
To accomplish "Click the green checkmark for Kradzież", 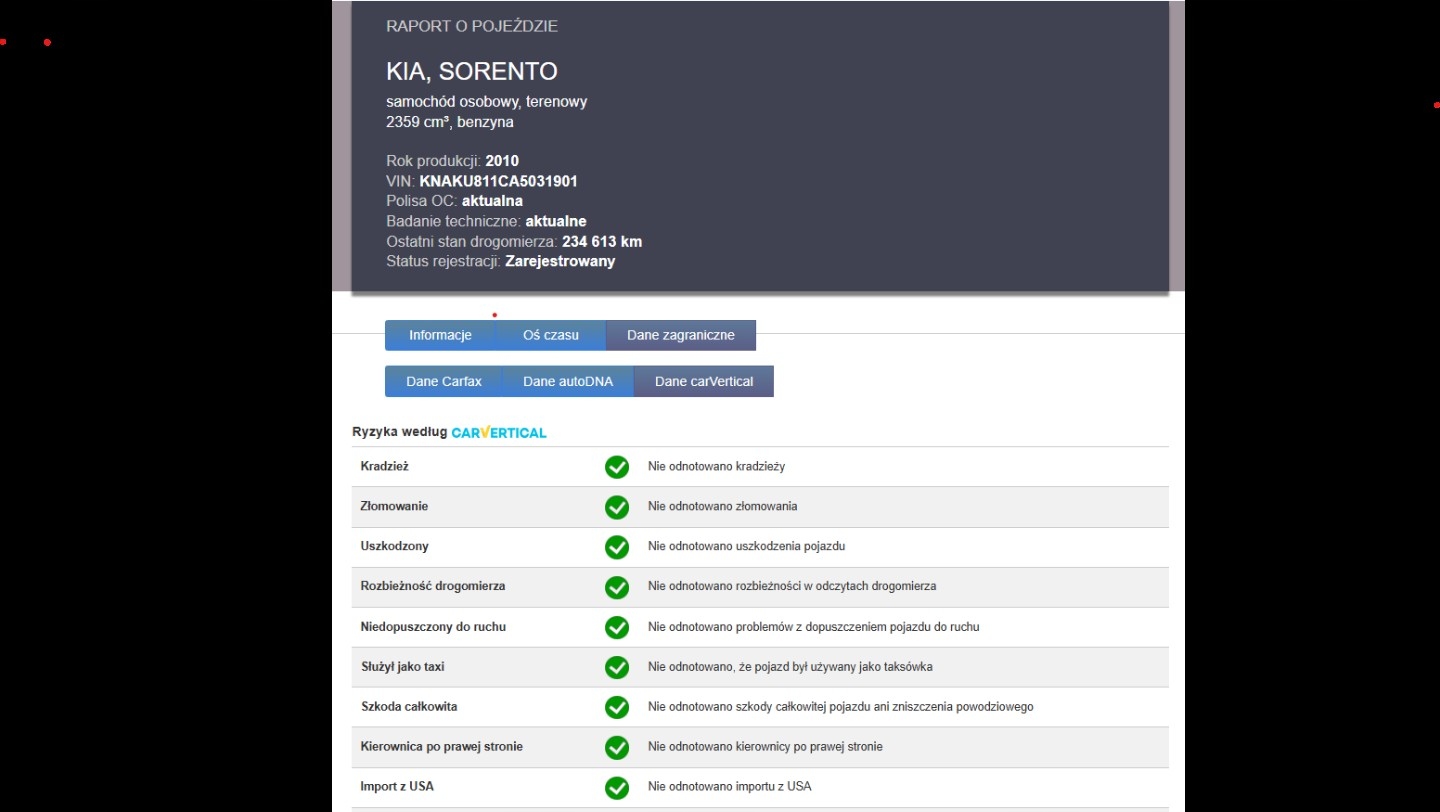I will (617, 467).
